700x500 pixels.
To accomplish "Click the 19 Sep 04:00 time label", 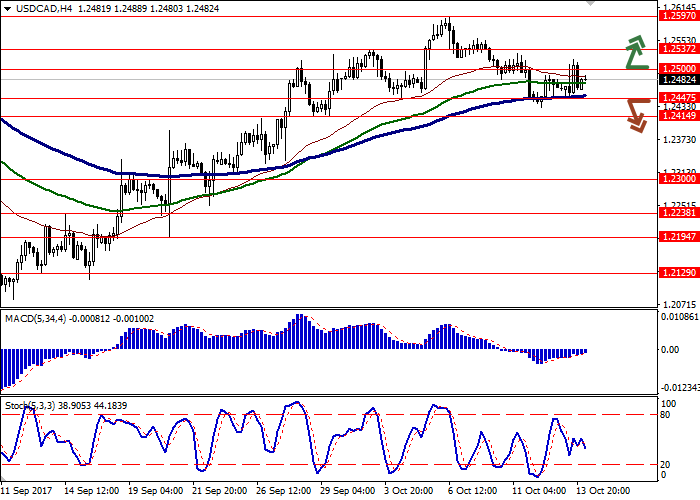I will click(156, 491).
